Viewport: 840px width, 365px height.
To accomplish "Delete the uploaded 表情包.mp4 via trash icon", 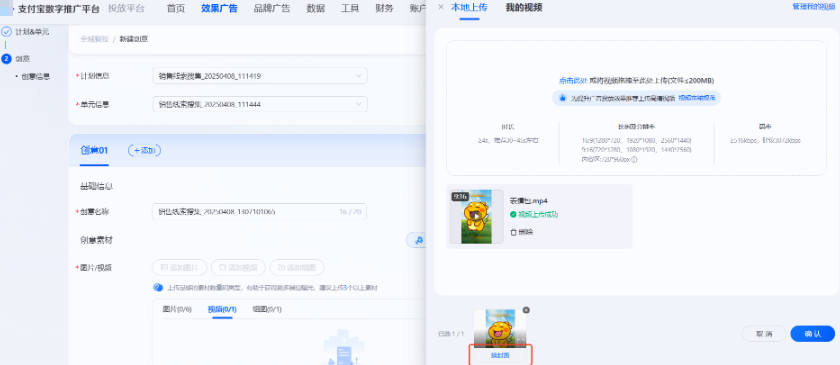I will coord(513,232).
